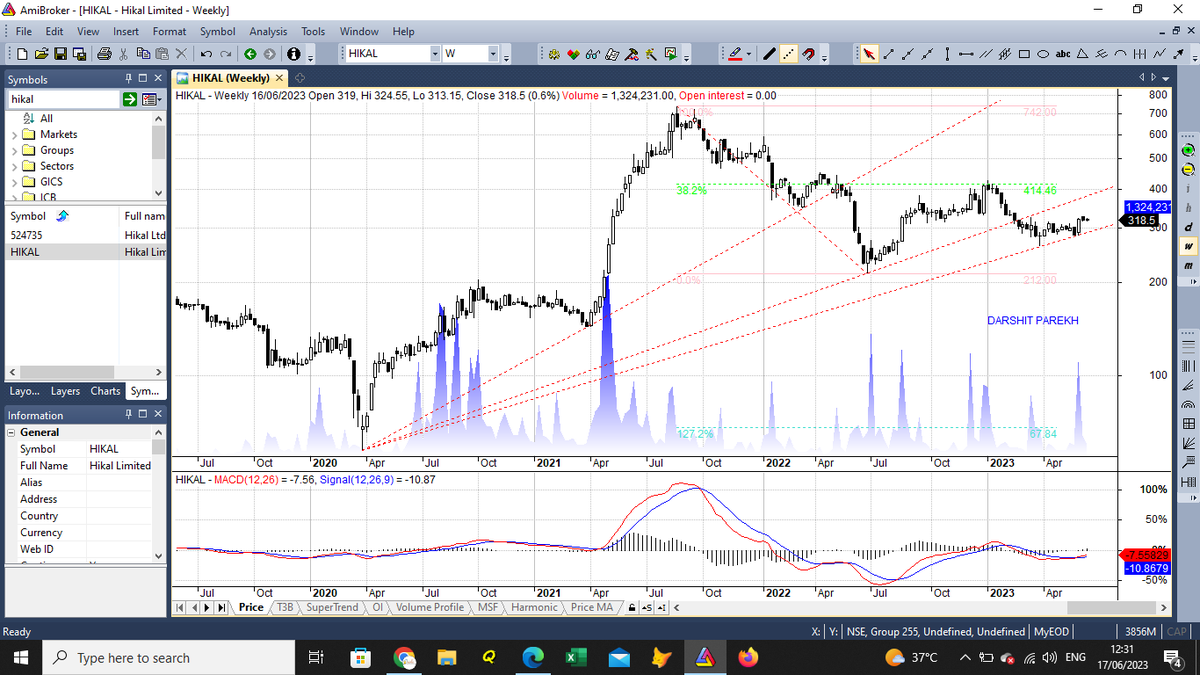Select the Fibonacci arcs study tool

[1189, 404]
